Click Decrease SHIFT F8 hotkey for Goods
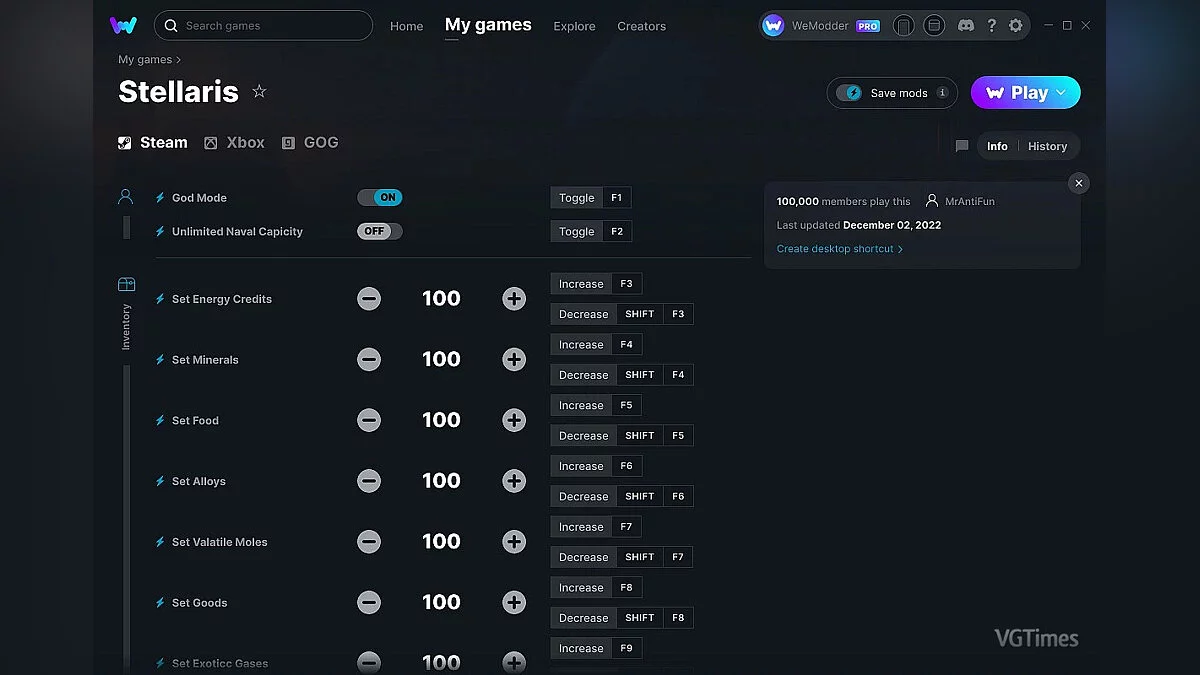The width and height of the screenshot is (1200, 675). pos(622,618)
